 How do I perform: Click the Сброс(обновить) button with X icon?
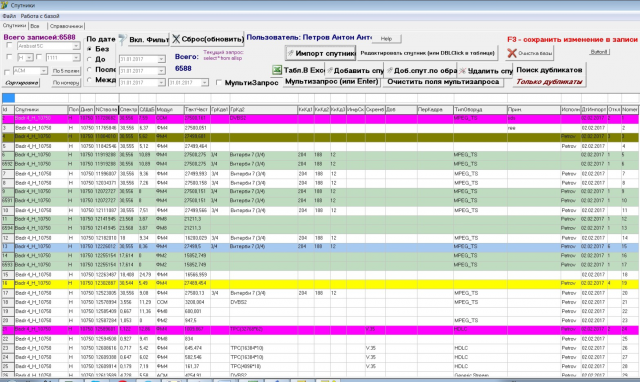pyautogui.click(x=207, y=39)
